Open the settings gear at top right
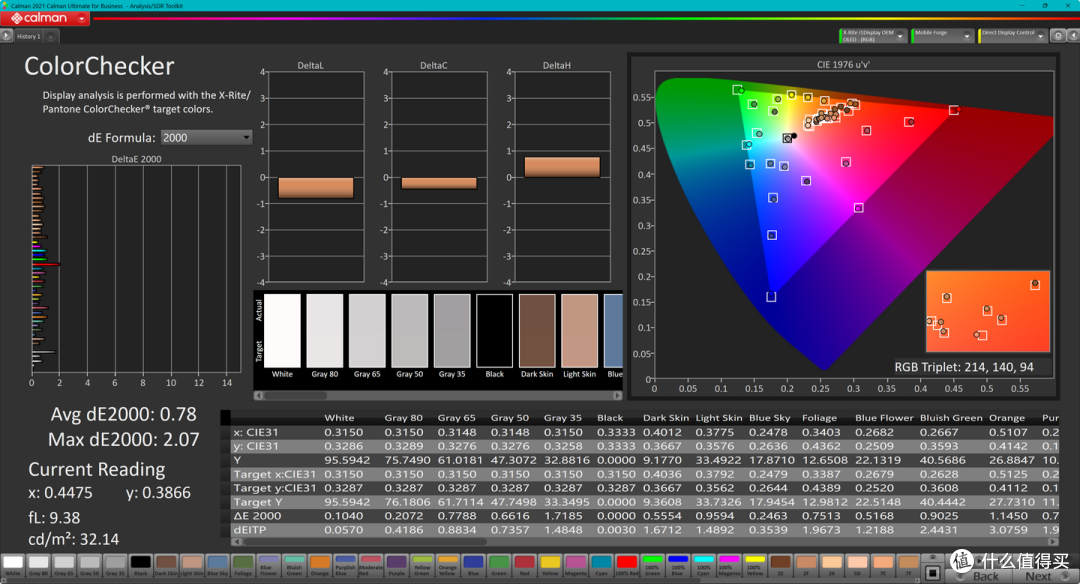This screenshot has height=584, width=1080. [1058, 36]
